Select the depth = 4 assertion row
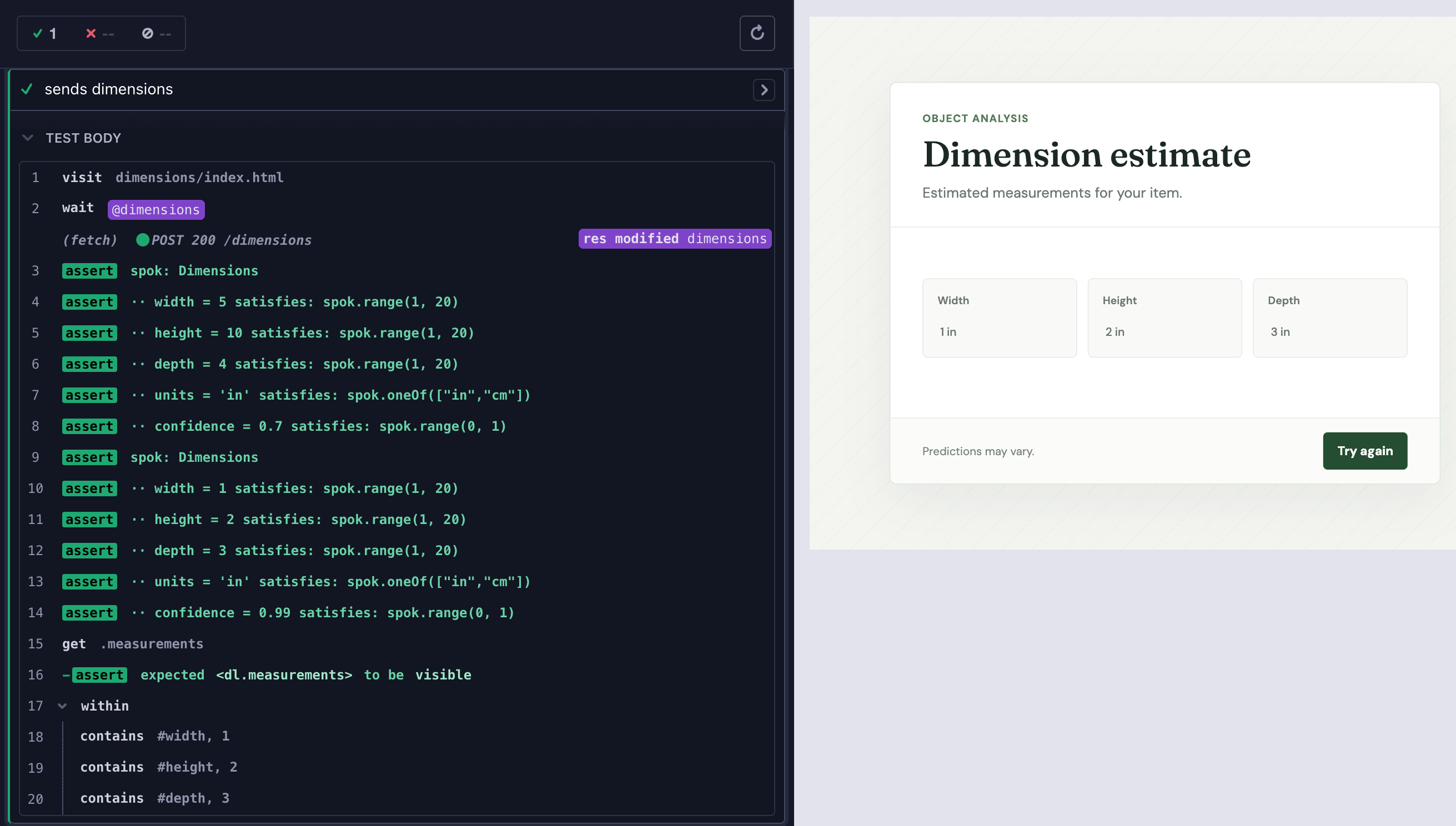 (396, 364)
